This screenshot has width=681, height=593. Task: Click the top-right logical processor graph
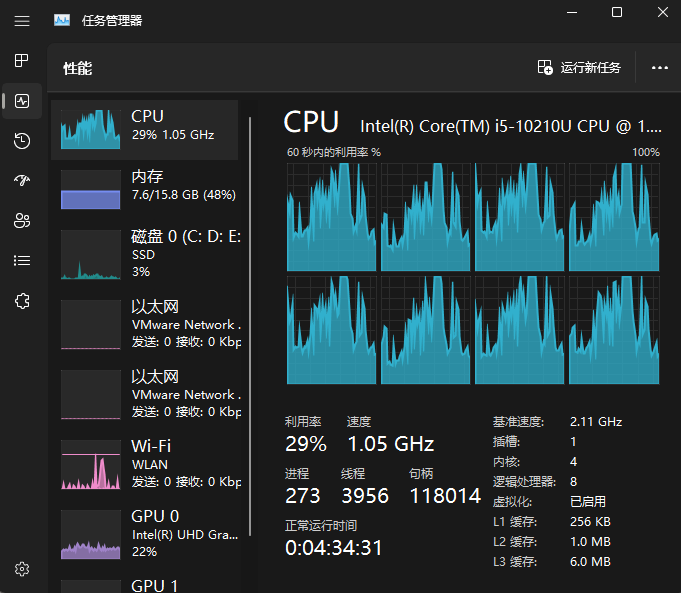click(x=614, y=217)
